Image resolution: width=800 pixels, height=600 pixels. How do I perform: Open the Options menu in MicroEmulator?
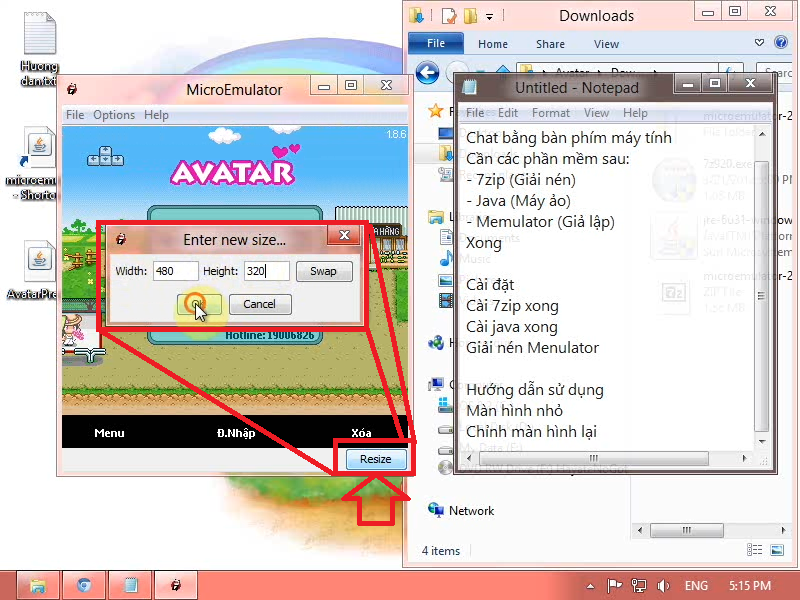point(114,115)
